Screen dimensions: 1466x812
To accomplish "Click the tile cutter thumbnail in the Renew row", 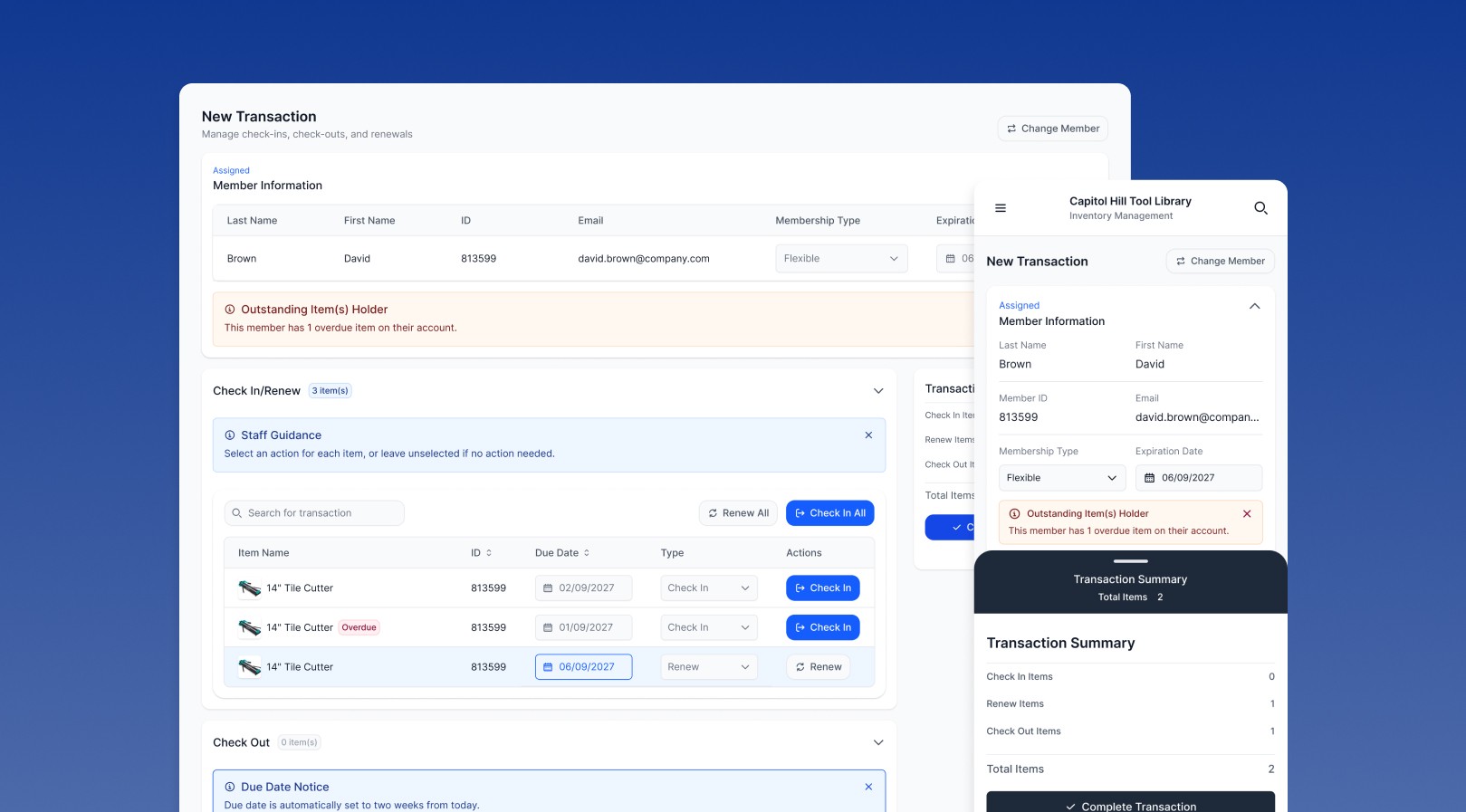I will pos(249,667).
